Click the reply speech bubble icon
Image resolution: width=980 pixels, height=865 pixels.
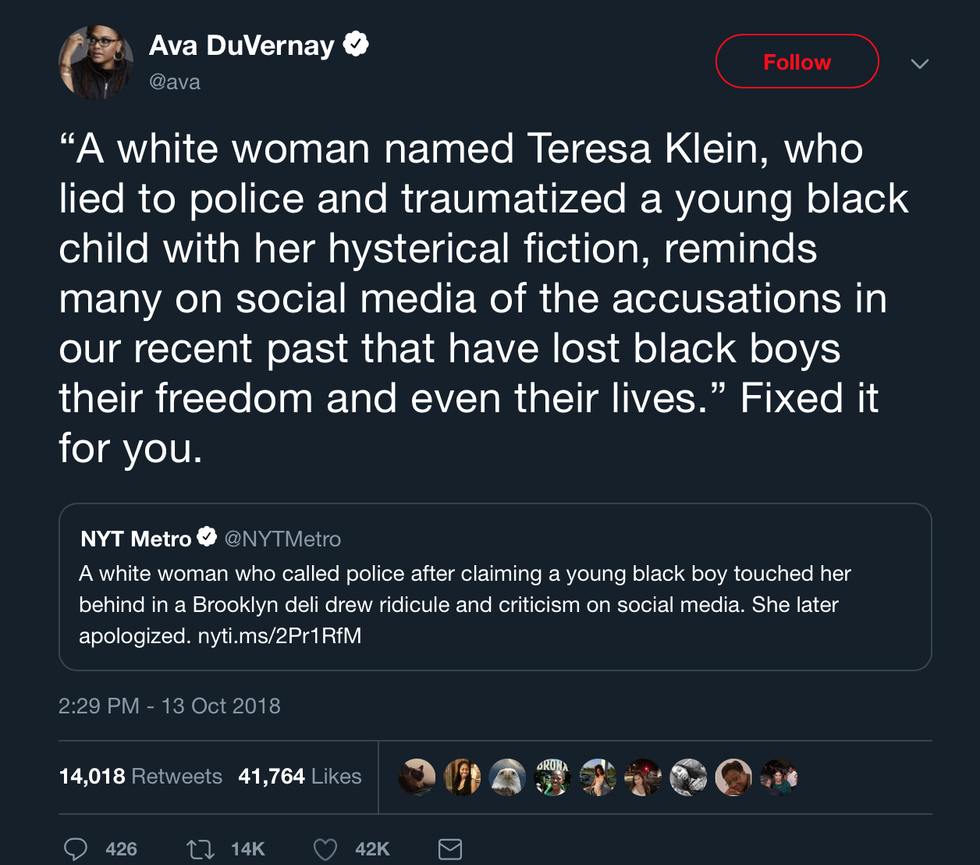[x=76, y=849]
